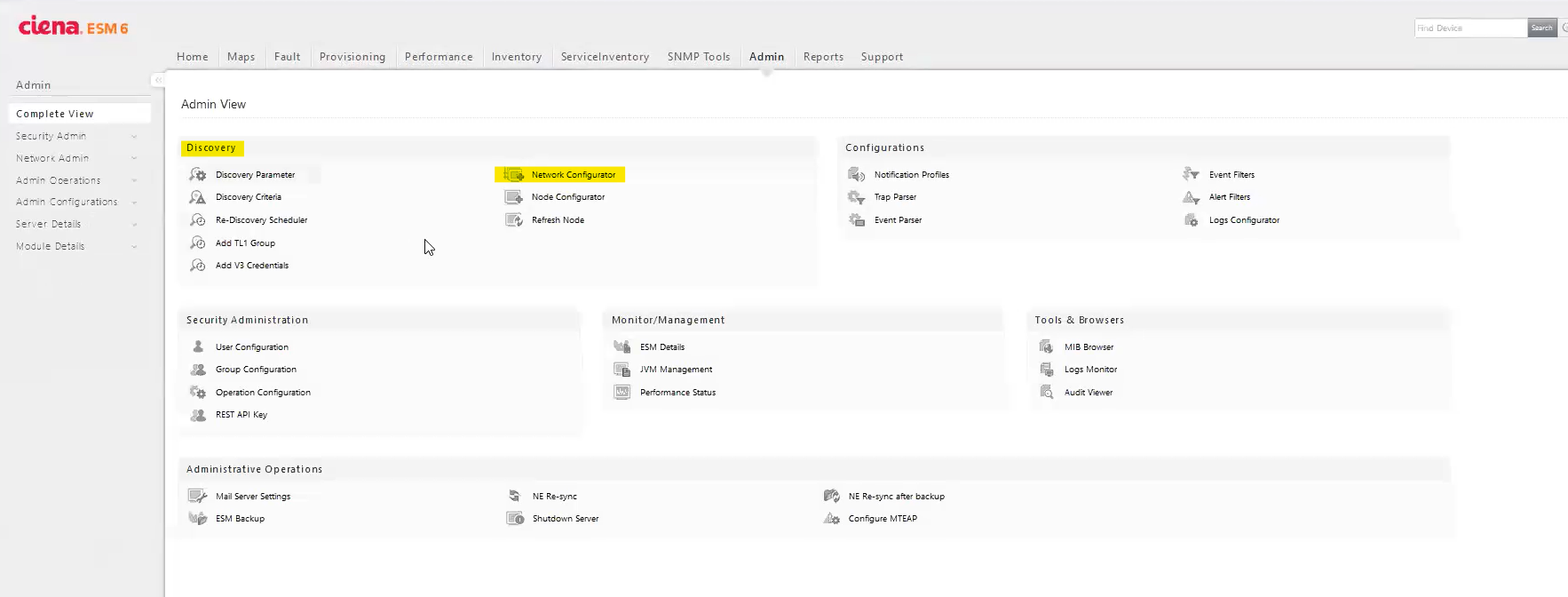
Task: Click the Re-Discovery Scheduler icon
Action: click(x=198, y=219)
